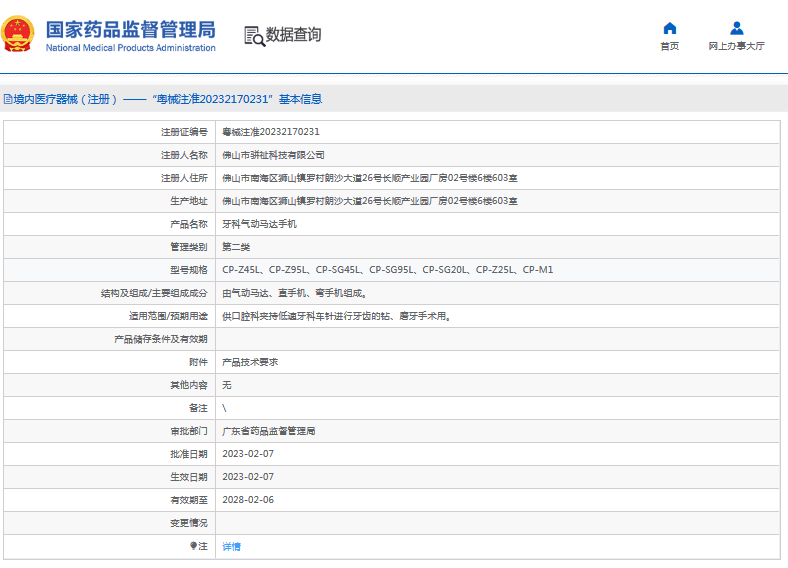
Task: Click the document icon before 境内医疗器械
Action: (8, 99)
